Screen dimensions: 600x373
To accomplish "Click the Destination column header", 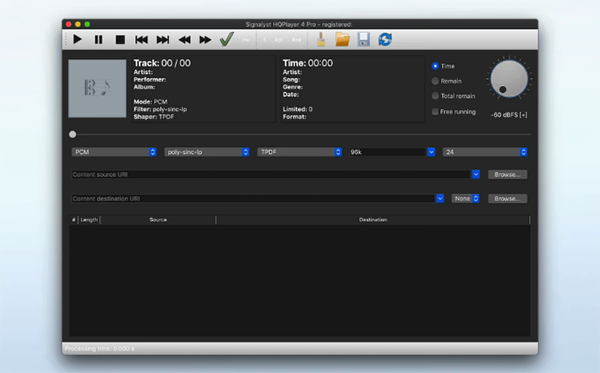I will (x=373, y=220).
